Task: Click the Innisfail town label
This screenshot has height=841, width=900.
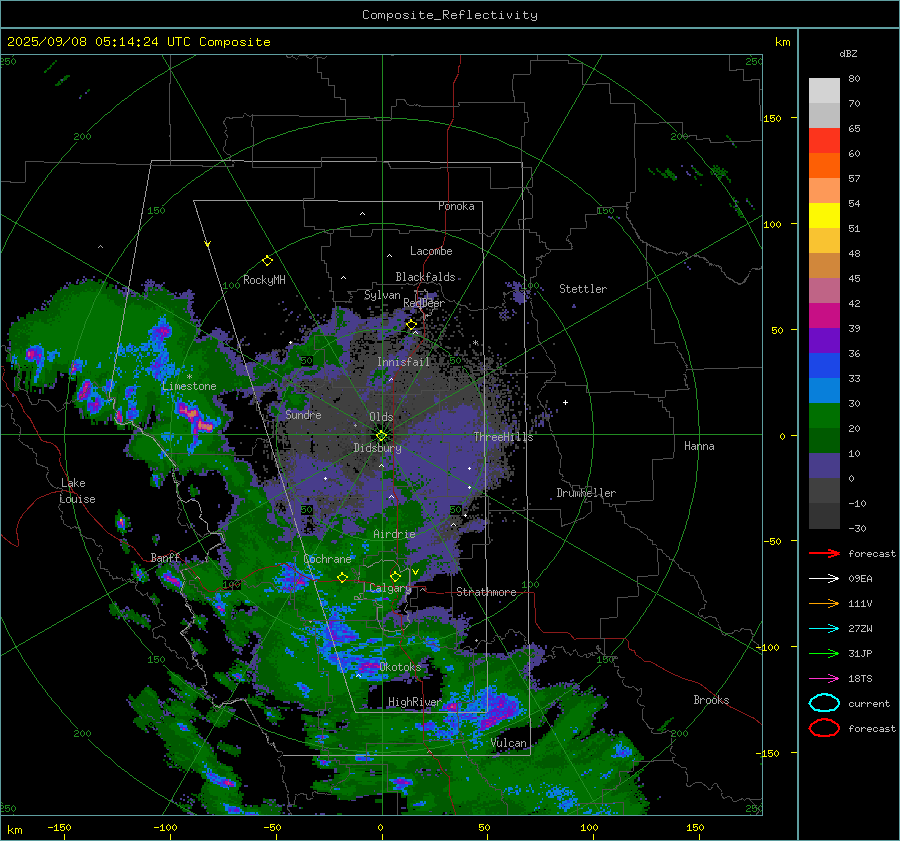Action: [x=403, y=362]
